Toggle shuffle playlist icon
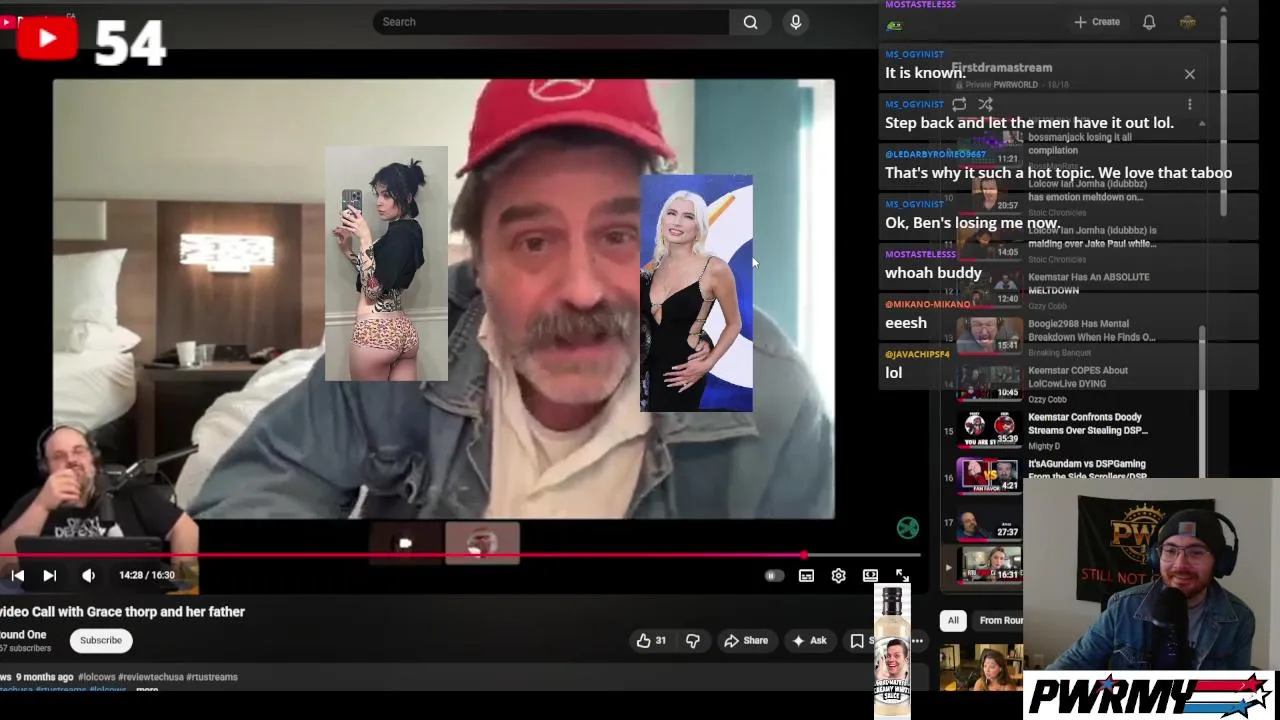Viewport: 1280px width, 720px height. click(x=985, y=104)
